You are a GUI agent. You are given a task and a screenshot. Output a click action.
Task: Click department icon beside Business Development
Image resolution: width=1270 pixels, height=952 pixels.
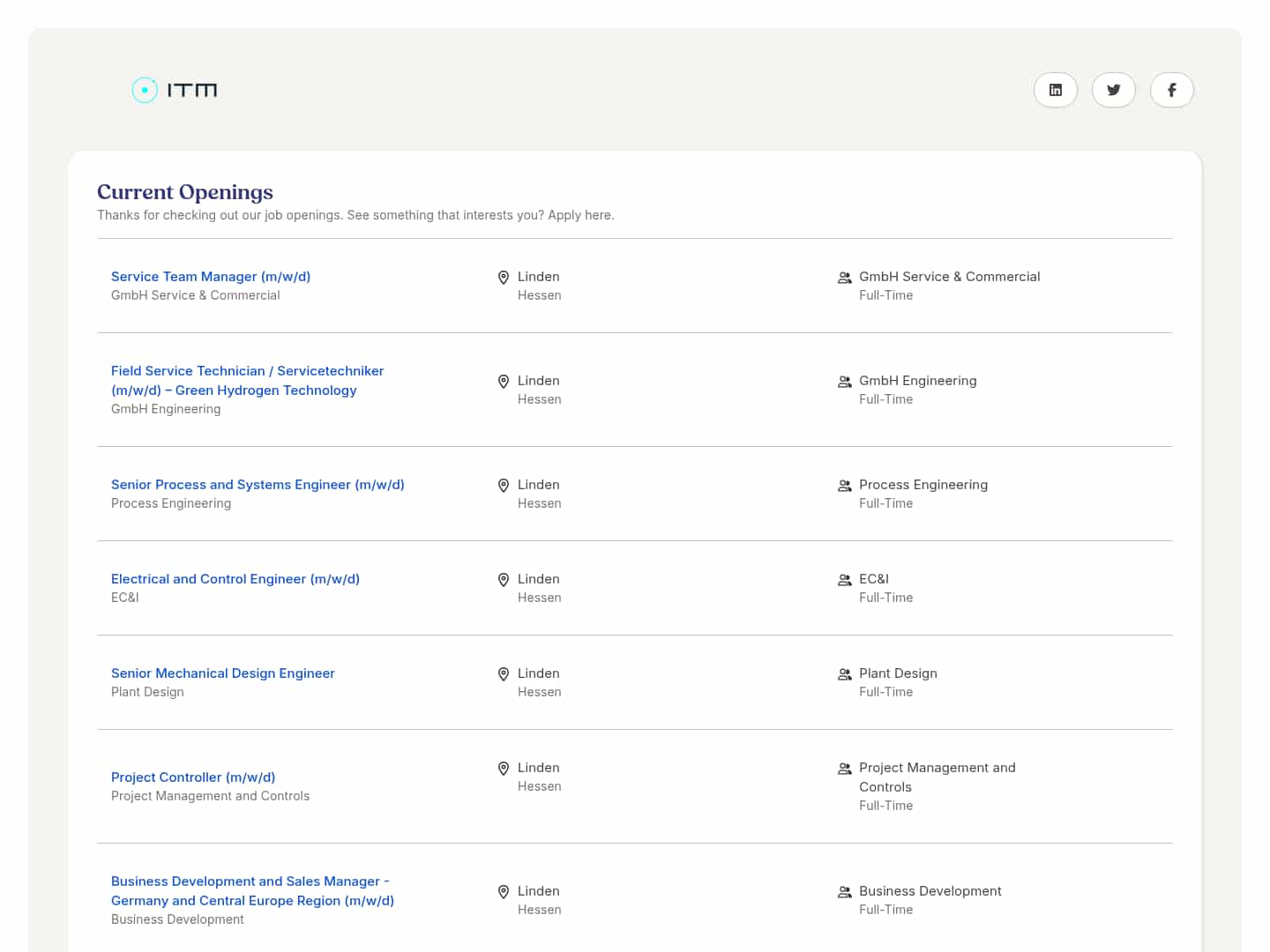pos(844,892)
